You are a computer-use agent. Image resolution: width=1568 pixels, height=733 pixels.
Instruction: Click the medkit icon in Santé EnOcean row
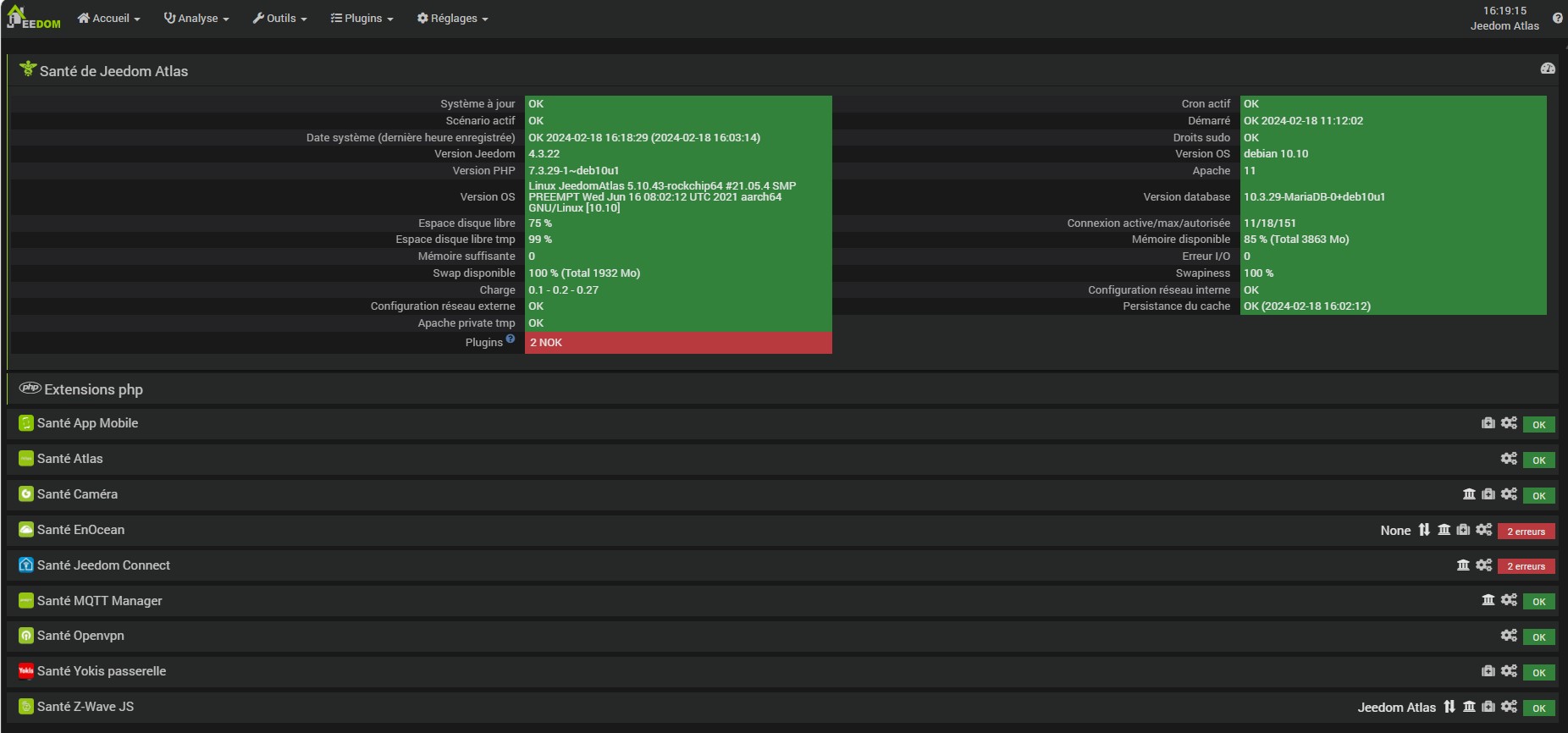click(1463, 530)
